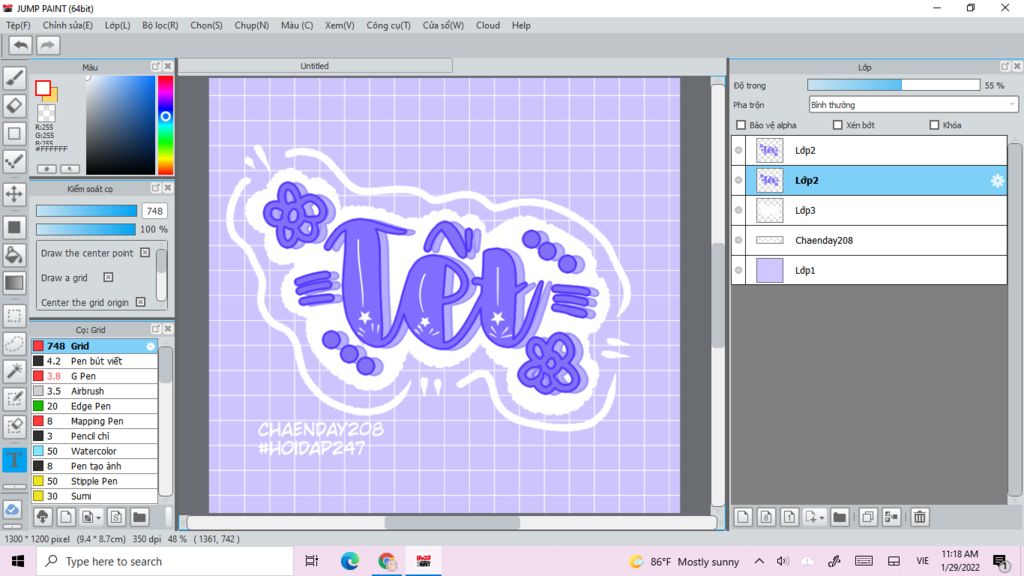Viewport: 1024px width, 576px height.
Task: Select the shape (rectangle) draw tool
Action: (x=14, y=133)
